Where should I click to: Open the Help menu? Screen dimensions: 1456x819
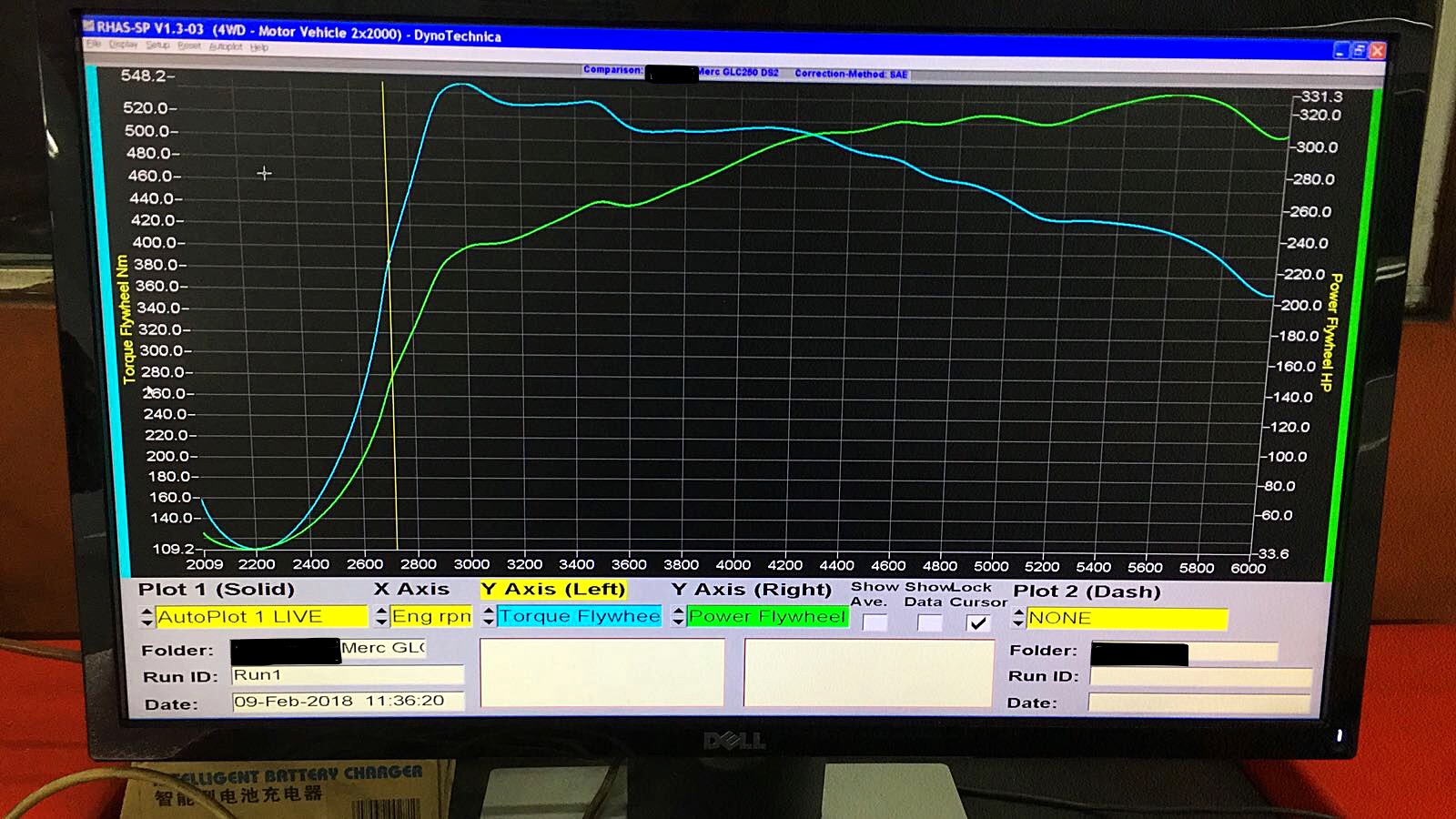tap(259, 47)
